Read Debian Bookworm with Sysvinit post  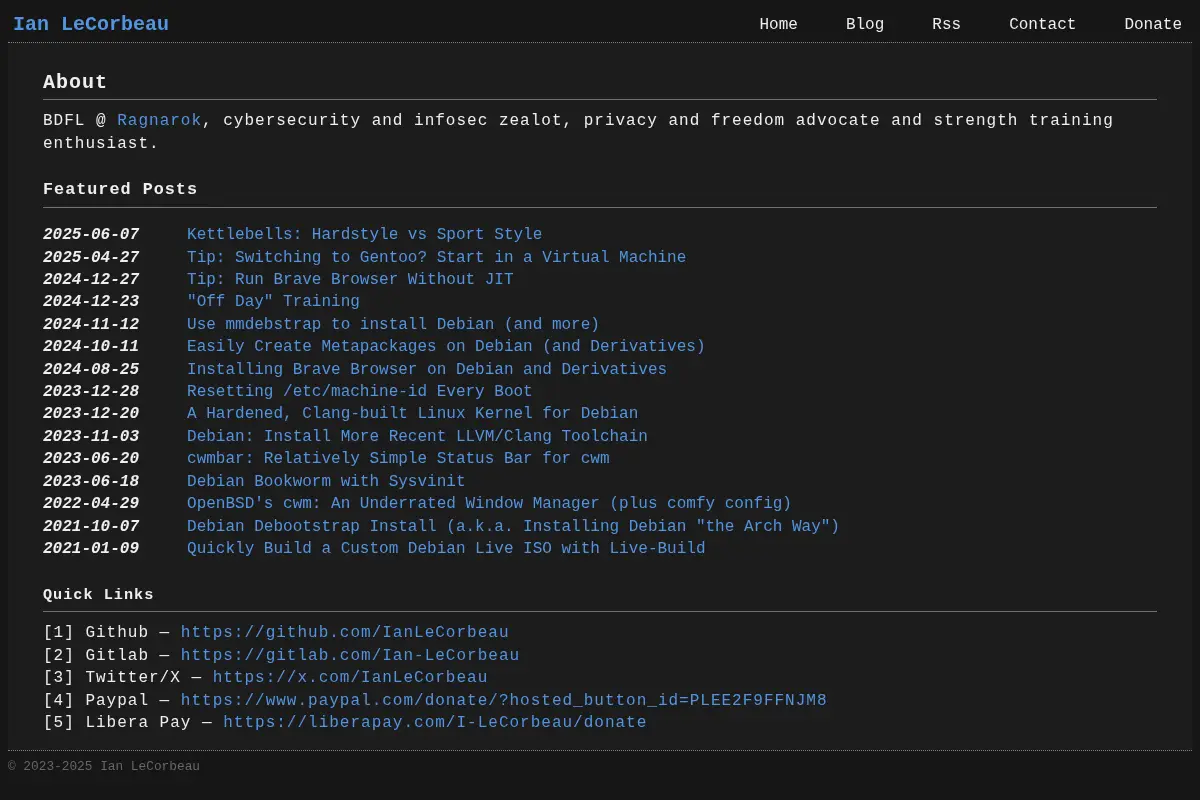click(x=326, y=481)
